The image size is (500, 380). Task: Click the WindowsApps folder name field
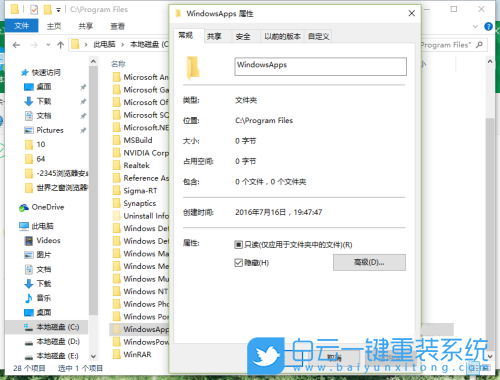[x=320, y=66]
